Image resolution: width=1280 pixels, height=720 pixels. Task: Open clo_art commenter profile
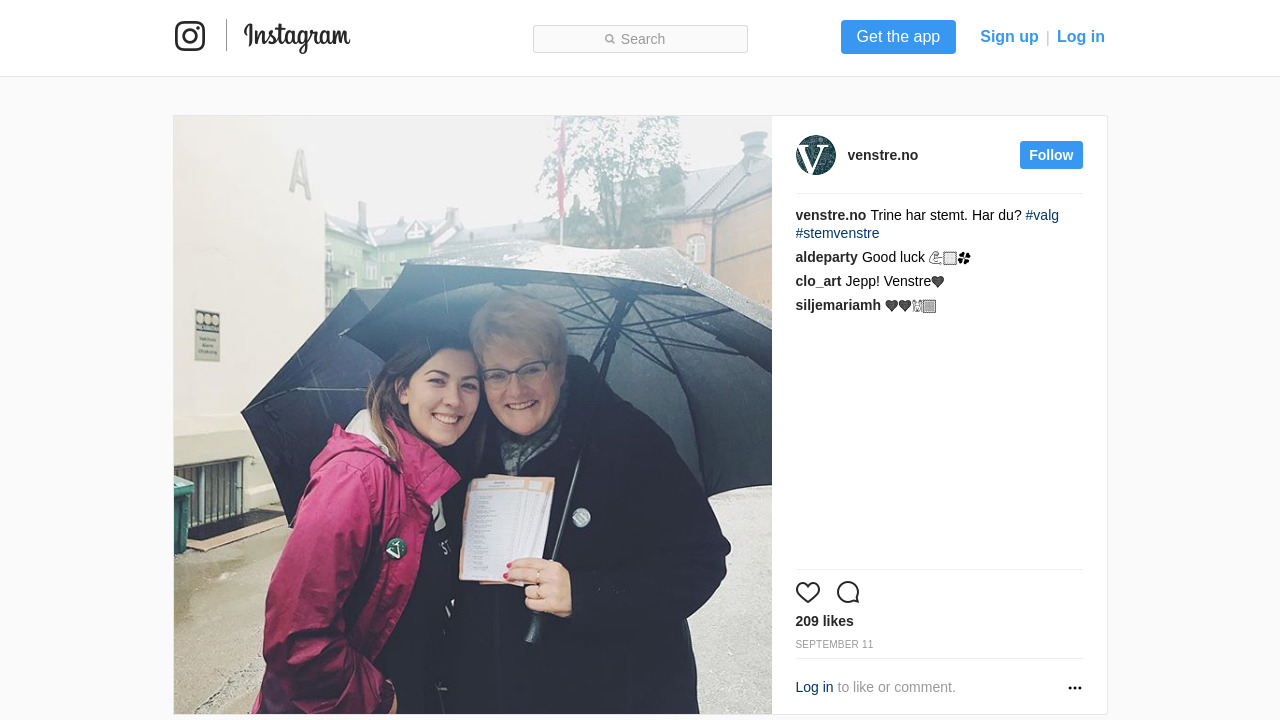tap(819, 281)
